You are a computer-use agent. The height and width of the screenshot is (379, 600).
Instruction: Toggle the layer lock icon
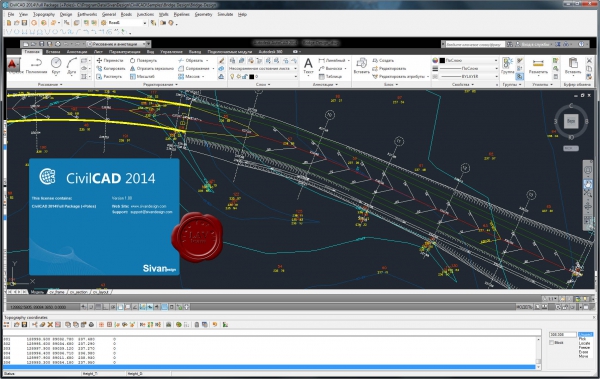245,77
